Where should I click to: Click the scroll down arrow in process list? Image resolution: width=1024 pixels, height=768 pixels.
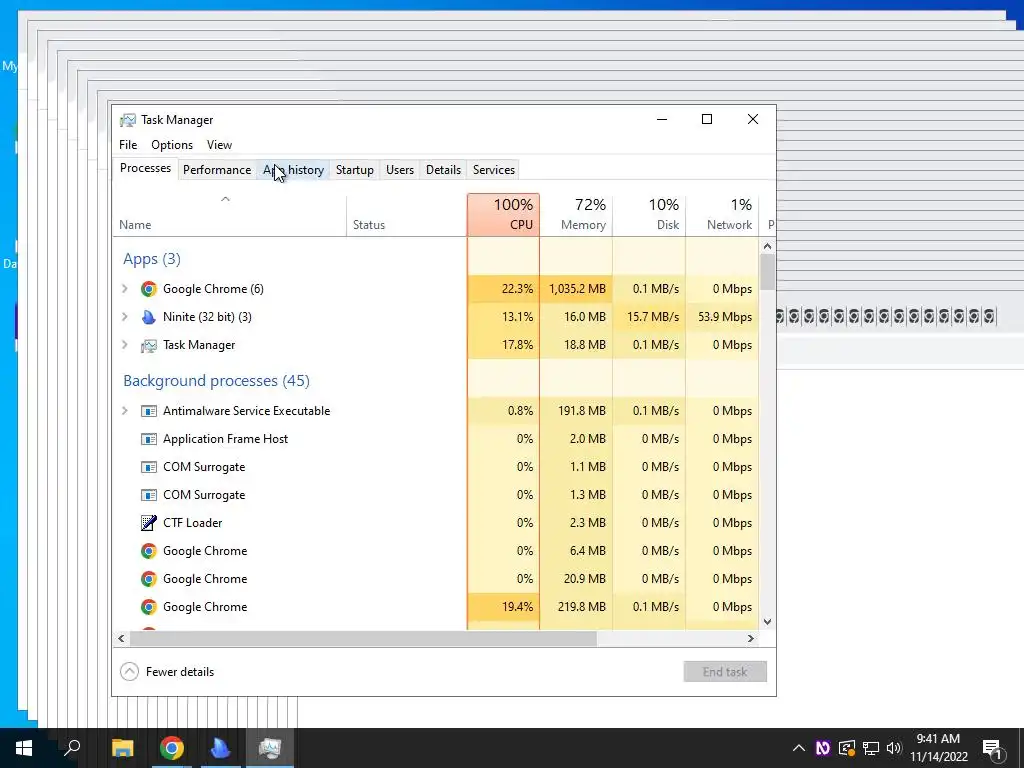[x=767, y=622]
